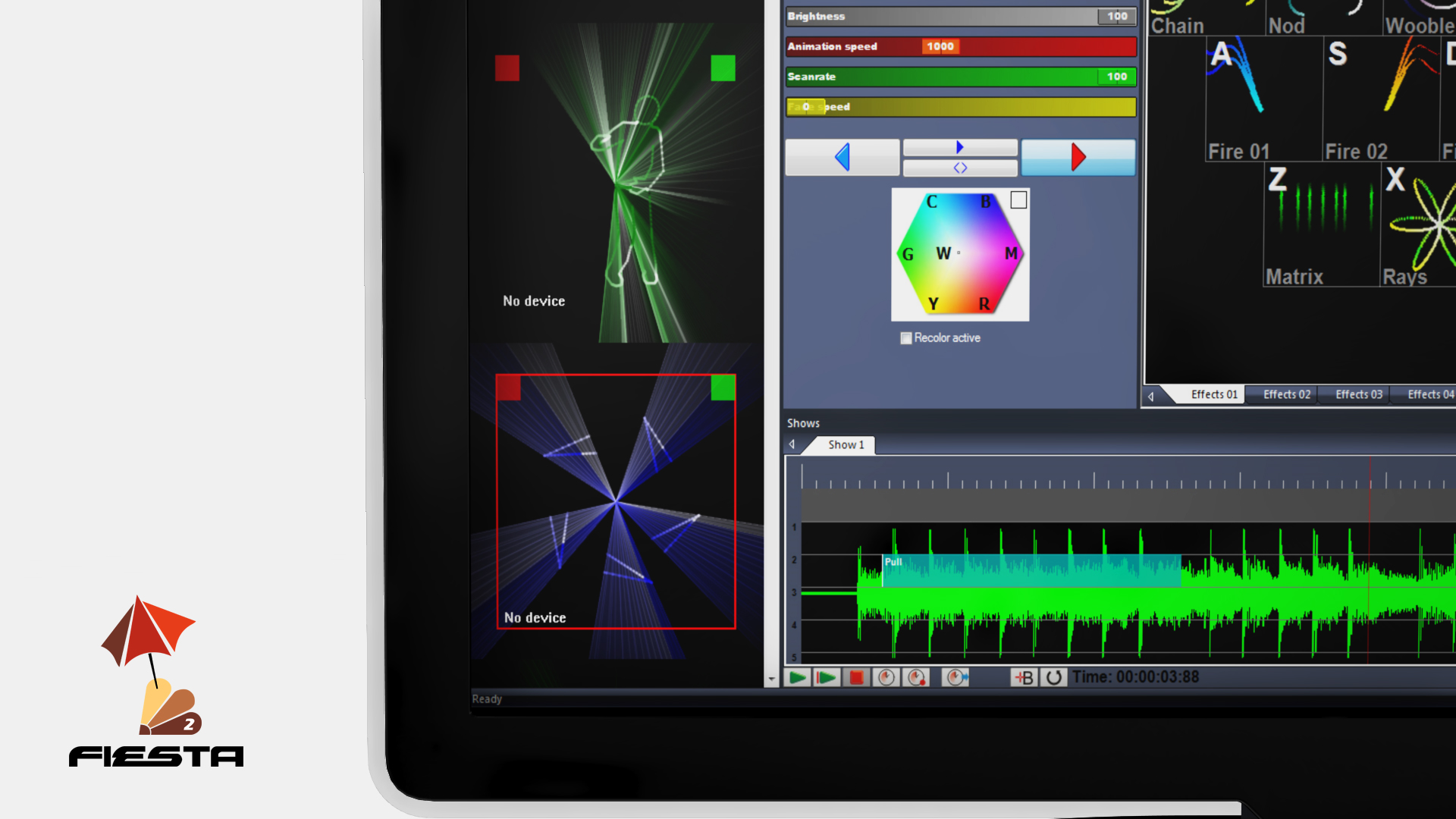The image size is (1456, 819).
Task: Switch to Effects 02 tab
Action: [x=1286, y=394]
